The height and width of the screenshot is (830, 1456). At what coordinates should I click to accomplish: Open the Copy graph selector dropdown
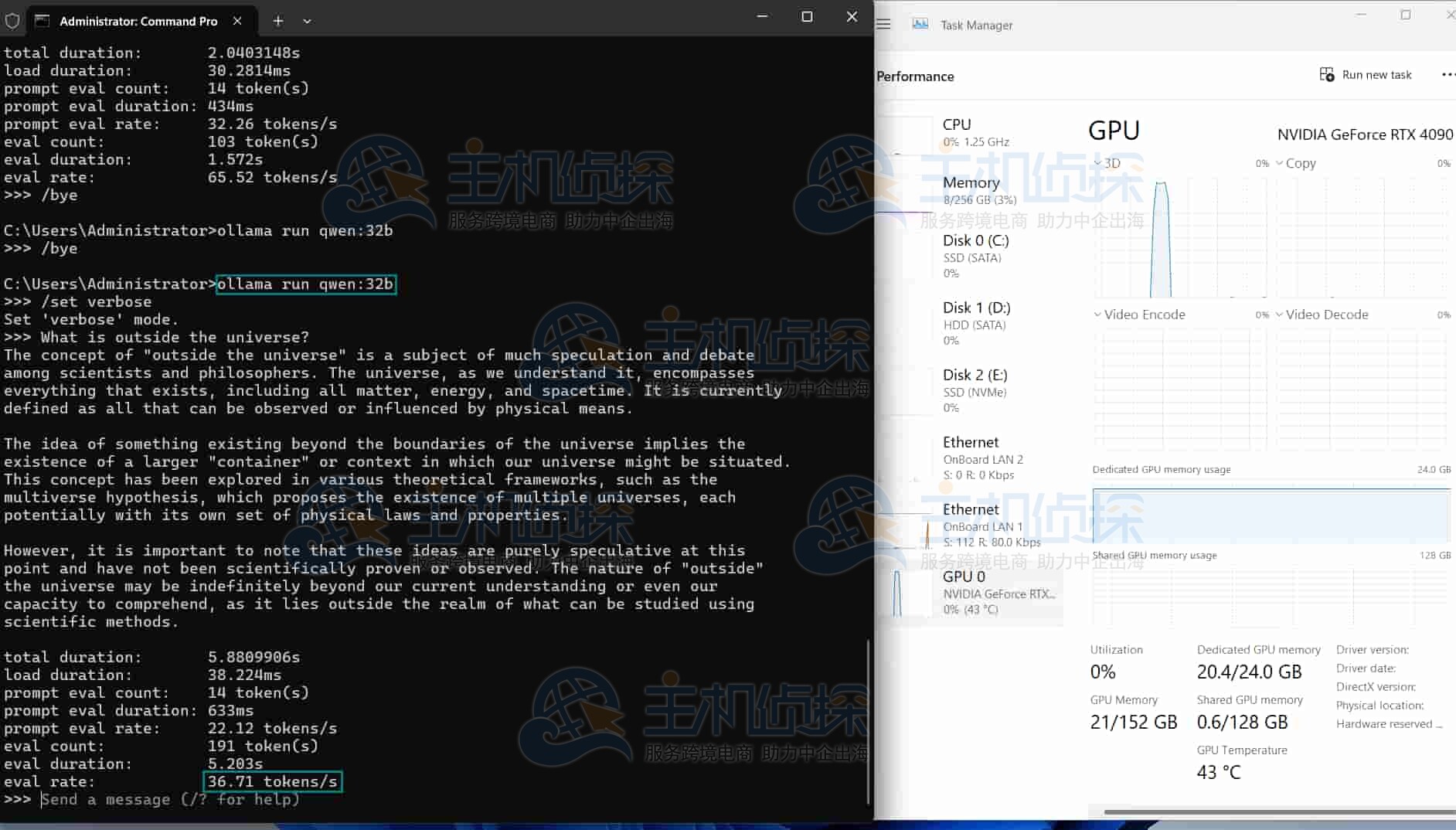pyautogui.click(x=1280, y=163)
